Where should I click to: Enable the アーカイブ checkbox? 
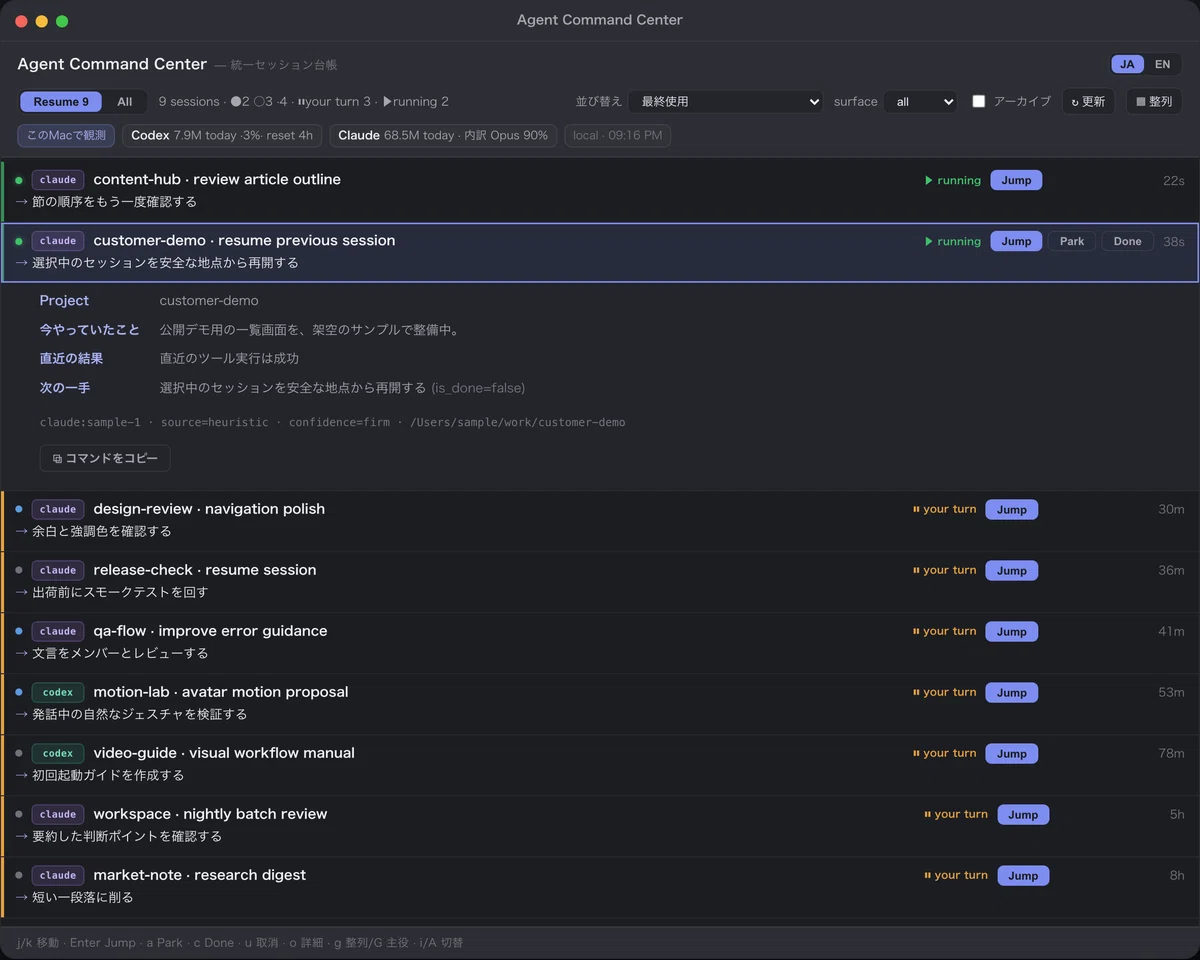point(979,102)
